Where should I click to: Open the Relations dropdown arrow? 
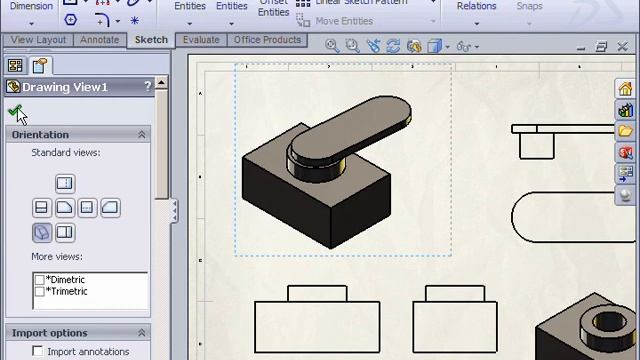coord(476,24)
